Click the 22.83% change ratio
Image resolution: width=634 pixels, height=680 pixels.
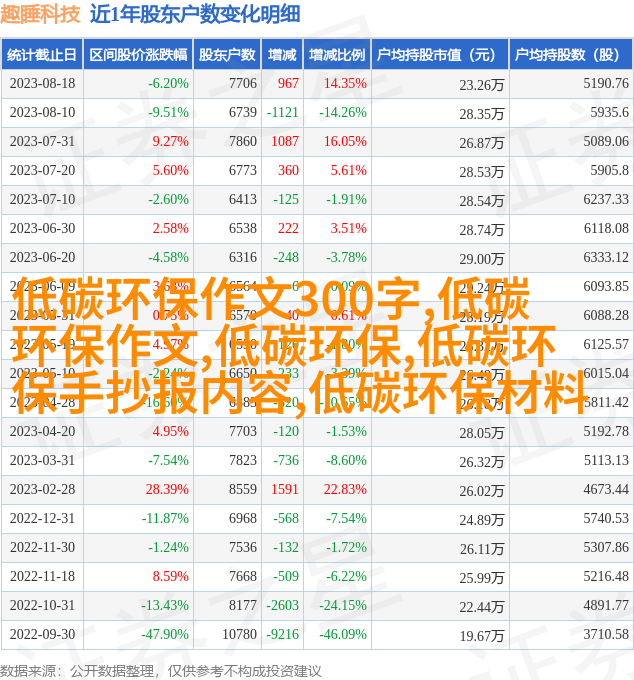(345, 490)
